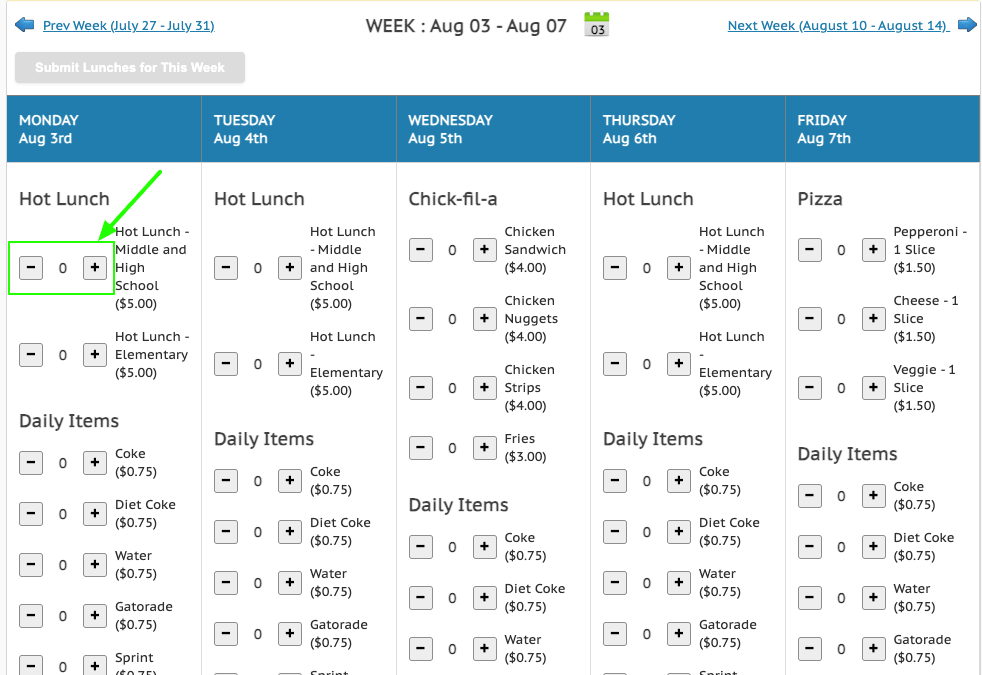Add one Friday Pepperoni slice
Viewport: 982px width, 675px height.
[x=873, y=250]
